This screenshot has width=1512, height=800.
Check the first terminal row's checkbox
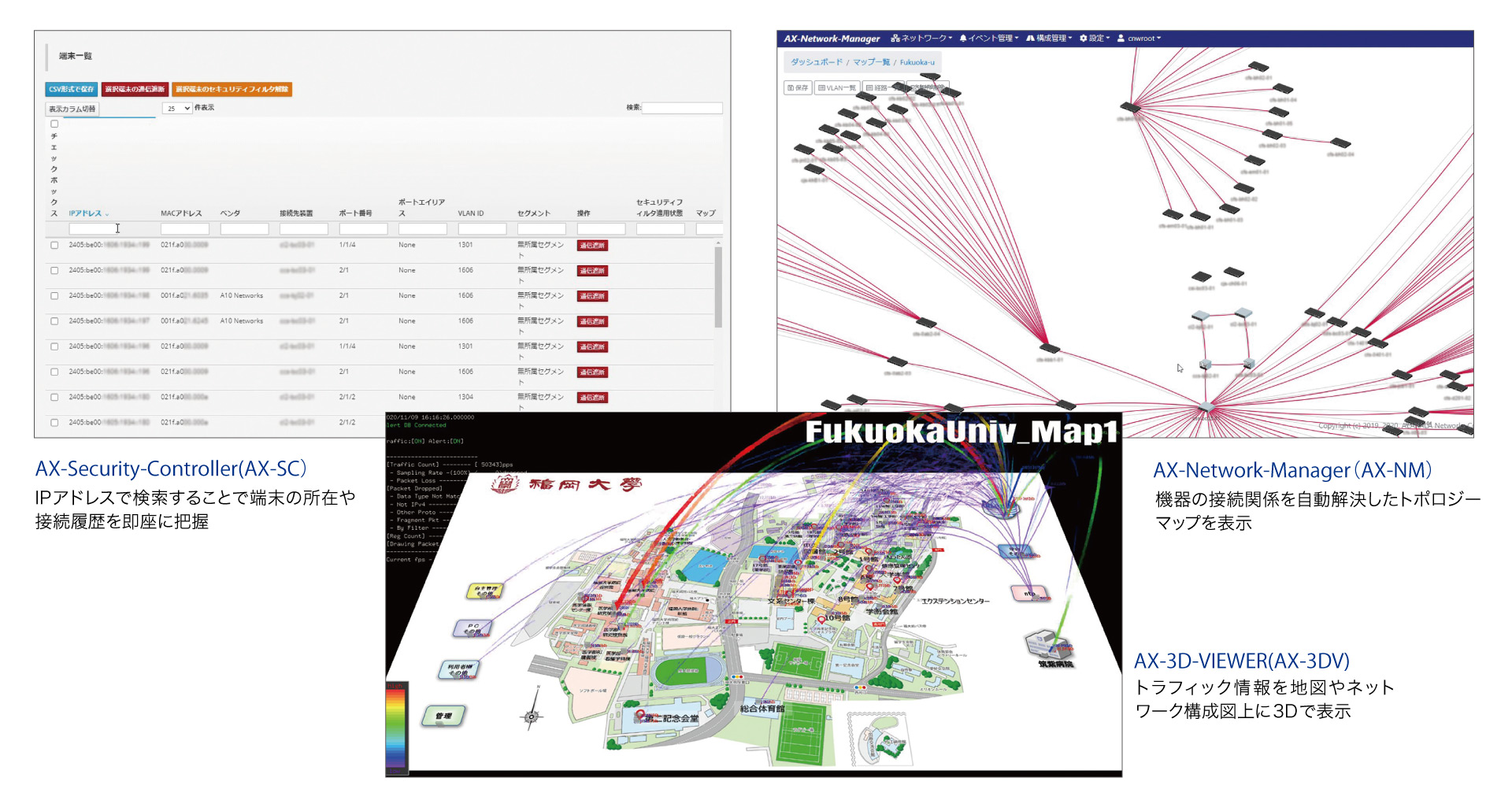[x=54, y=245]
